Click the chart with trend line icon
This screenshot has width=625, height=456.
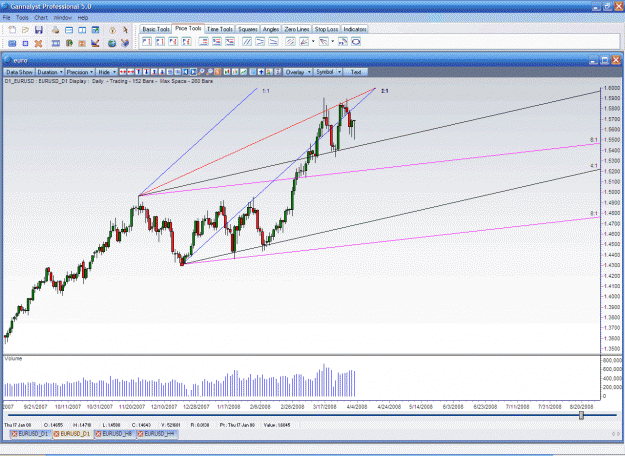click(95, 43)
